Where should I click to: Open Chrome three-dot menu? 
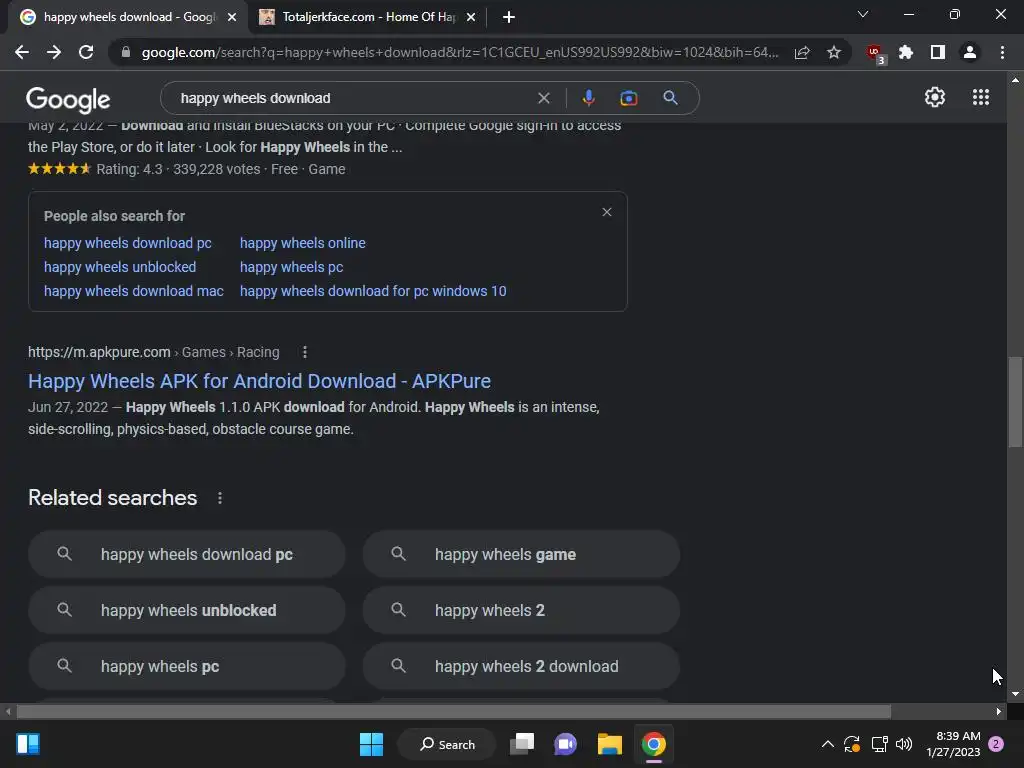[1002, 52]
